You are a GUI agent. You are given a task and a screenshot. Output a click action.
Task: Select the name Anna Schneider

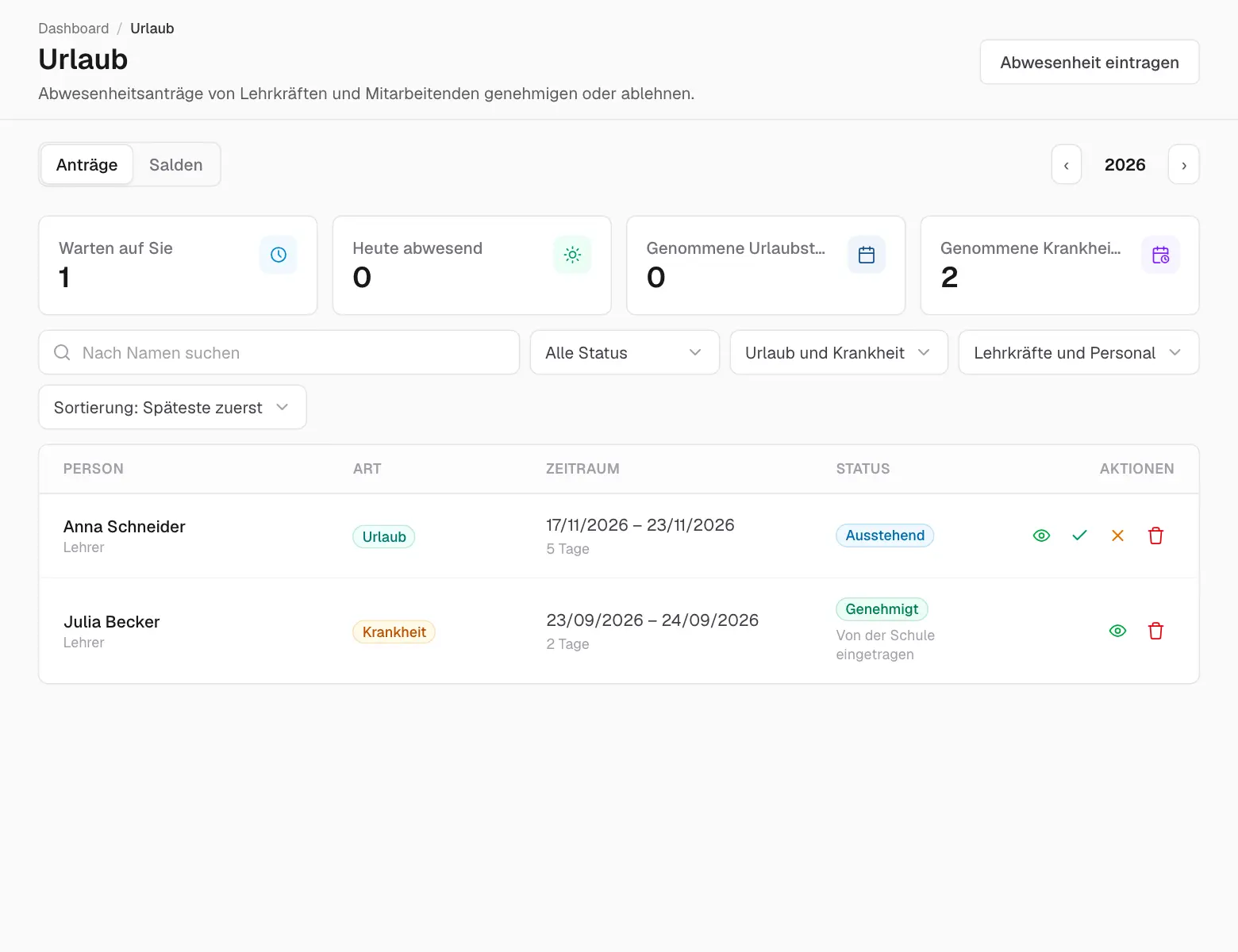pyautogui.click(x=125, y=527)
